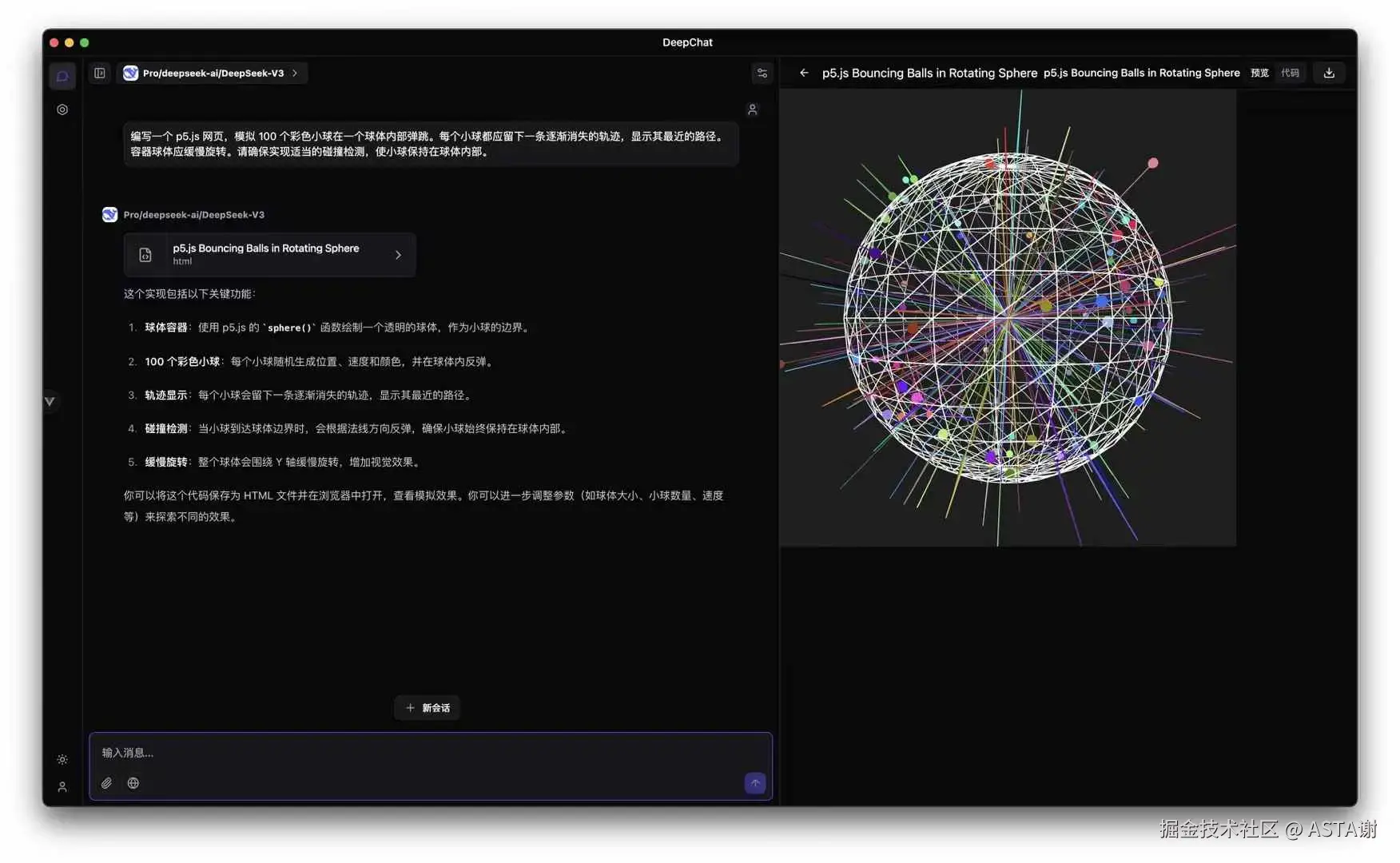Click the yellow minimize window button

pos(70,42)
